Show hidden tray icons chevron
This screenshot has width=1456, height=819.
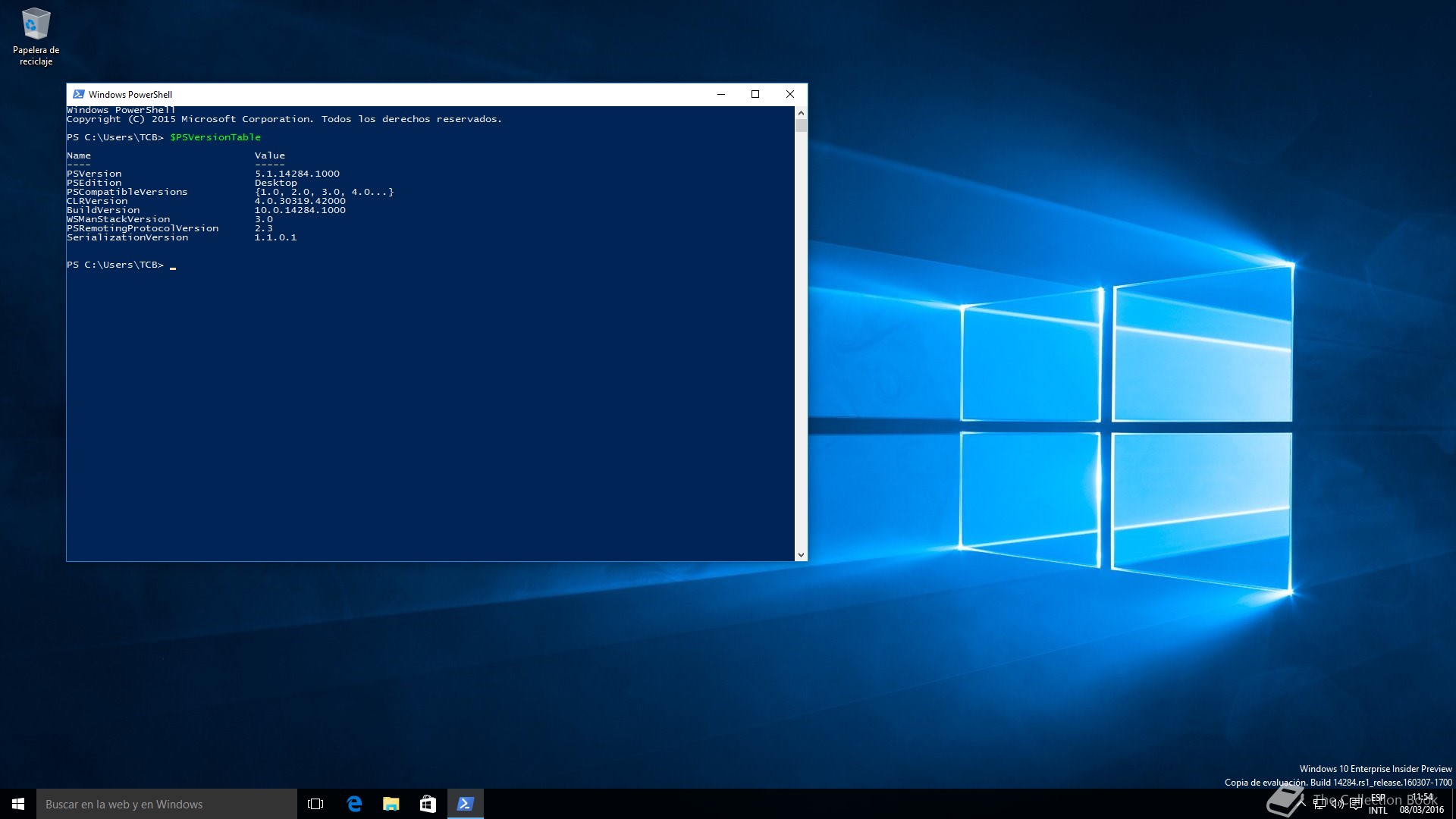(x=1301, y=803)
